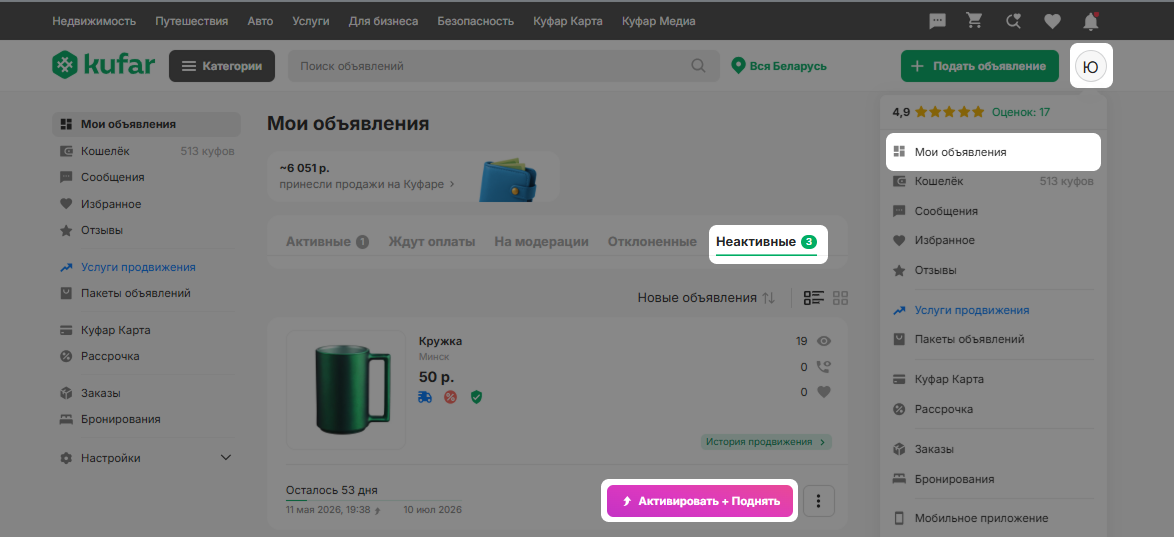Open saved searches icon in top bar
The height and width of the screenshot is (537, 1174).
point(1014,22)
